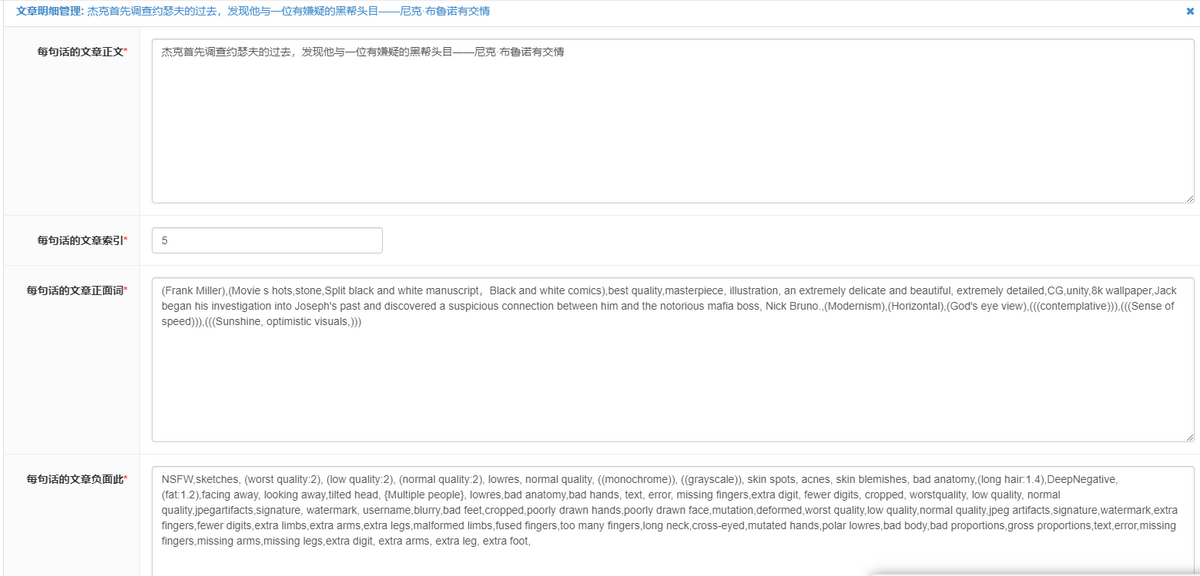Click the 每句话的文章负面此 field label
This screenshot has height=576, width=1200.
pos(76,479)
